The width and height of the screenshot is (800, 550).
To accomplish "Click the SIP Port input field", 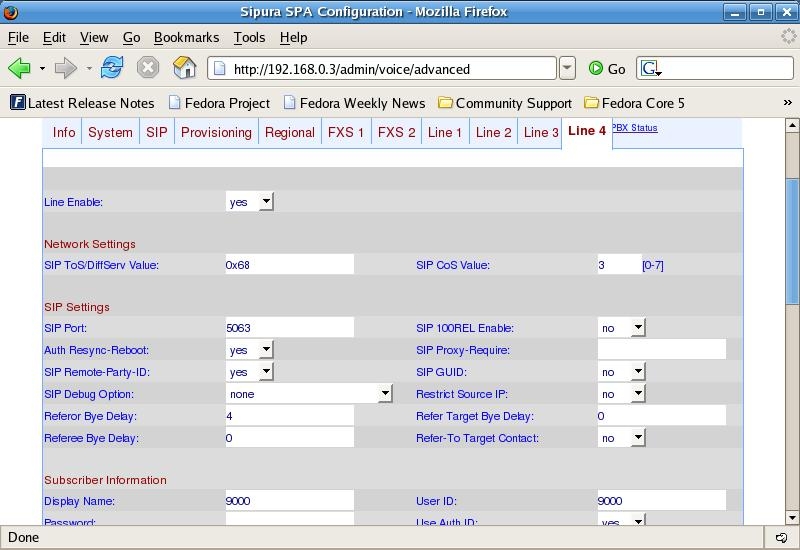I will (x=289, y=328).
